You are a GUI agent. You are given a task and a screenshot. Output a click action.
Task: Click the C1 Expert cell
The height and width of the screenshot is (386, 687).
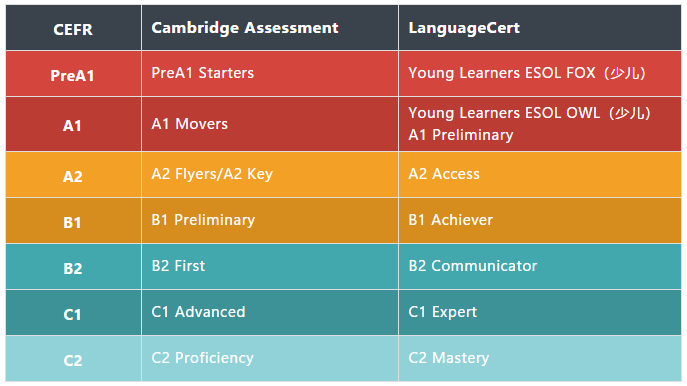[540, 312]
